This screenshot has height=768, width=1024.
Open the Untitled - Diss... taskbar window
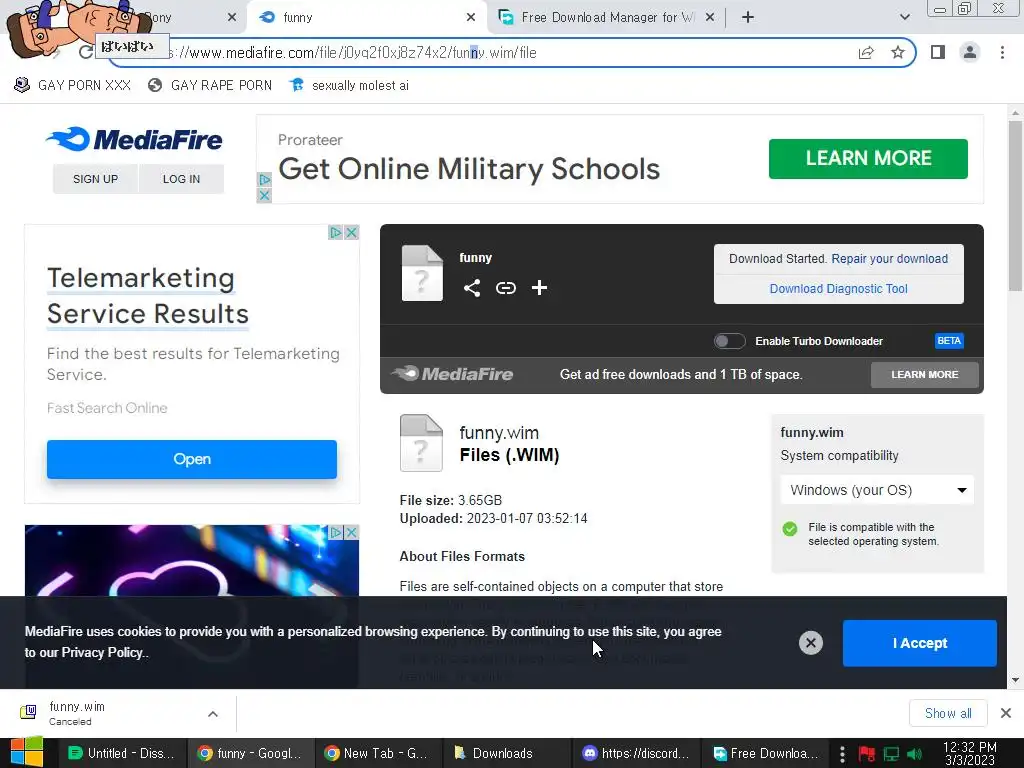coord(122,754)
